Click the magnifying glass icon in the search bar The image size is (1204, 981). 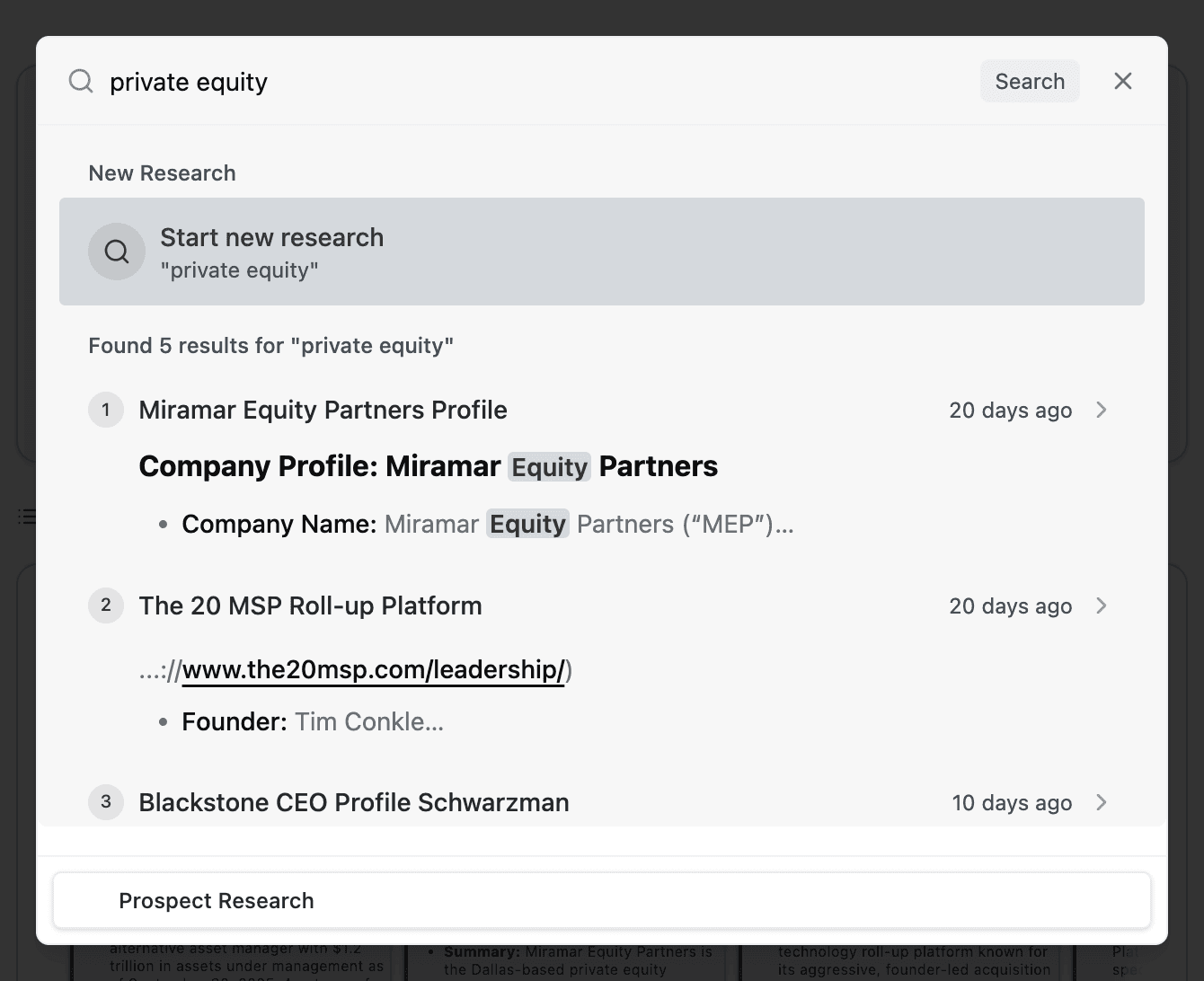[81, 81]
